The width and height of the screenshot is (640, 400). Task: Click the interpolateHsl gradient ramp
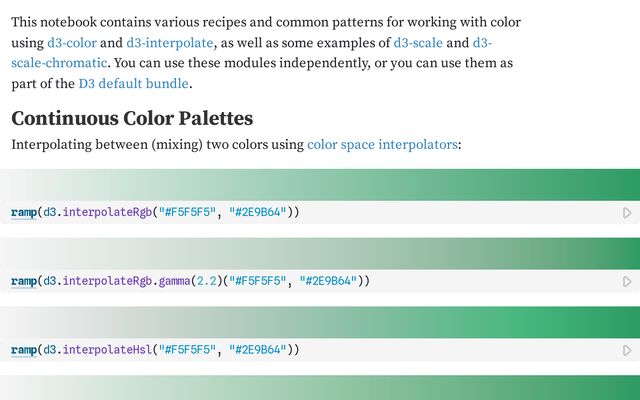point(320,321)
